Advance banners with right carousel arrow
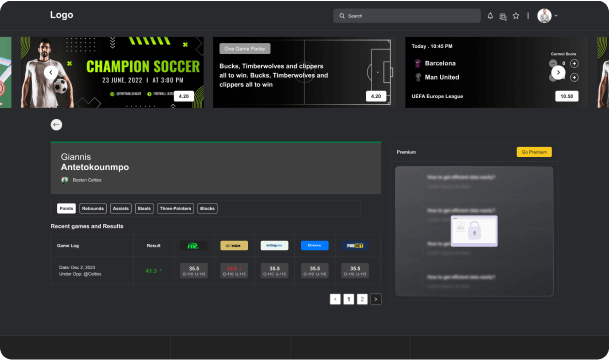Screen dimensions: 609x360 (x=558, y=72)
